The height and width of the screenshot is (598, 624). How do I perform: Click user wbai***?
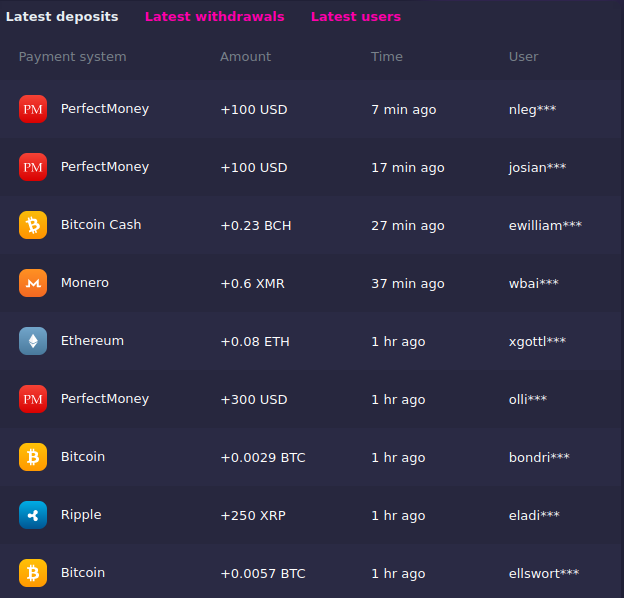tap(534, 284)
